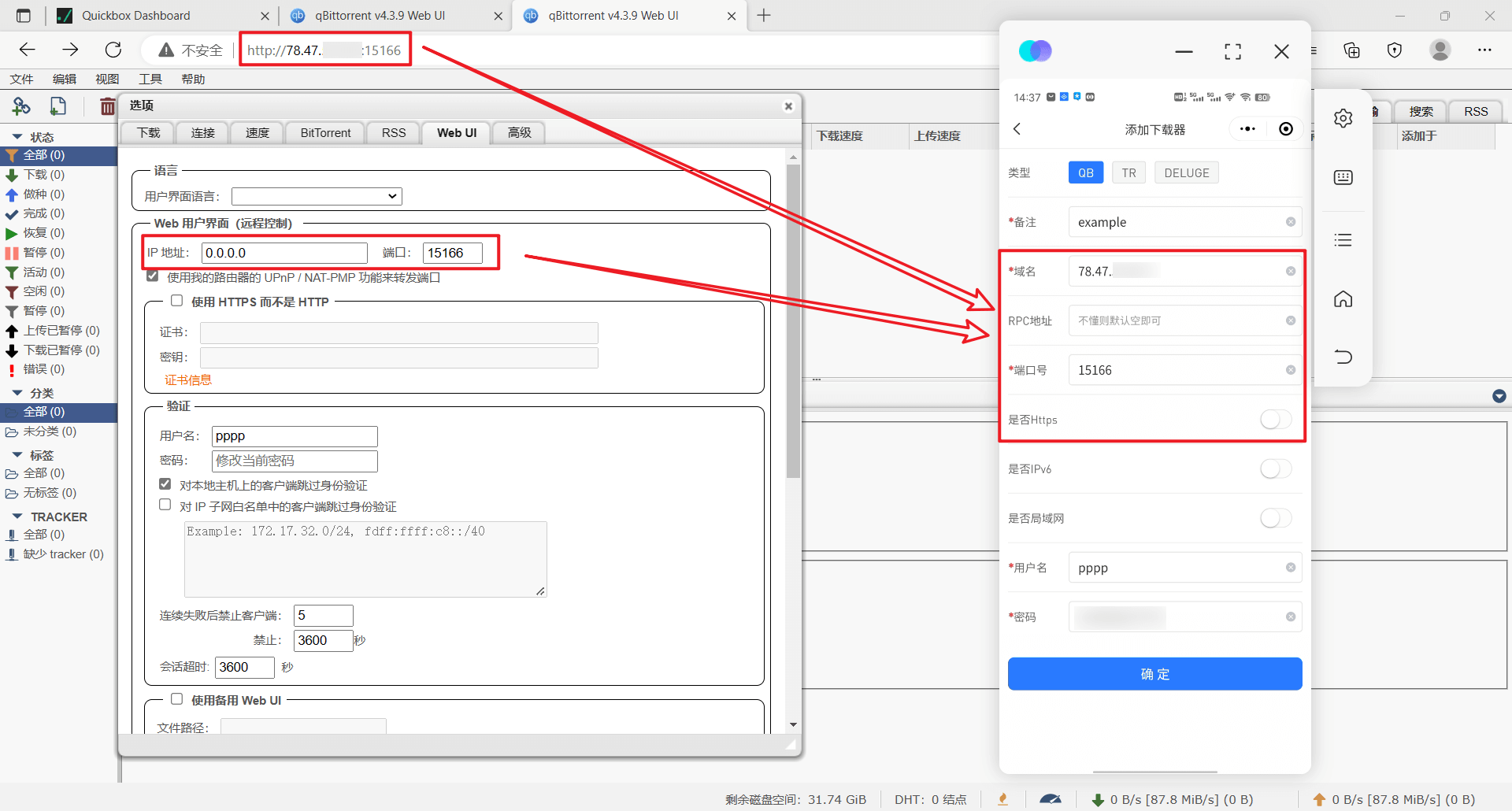The height and width of the screenshot is (811, 1512).
Task: Reload the page with the refresh icon
Action: pyautogui.click(x=113, y=50)
